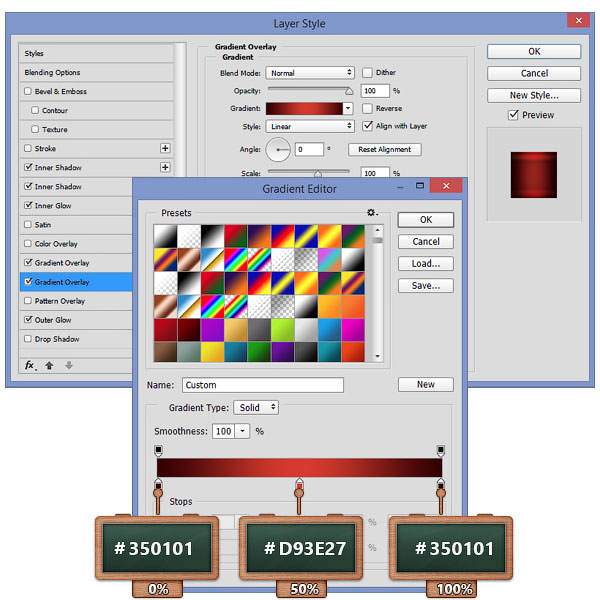The image size is (600, 600).
Task: Choose the sage gray-green gradient preset
Action: tap(189, 352)
